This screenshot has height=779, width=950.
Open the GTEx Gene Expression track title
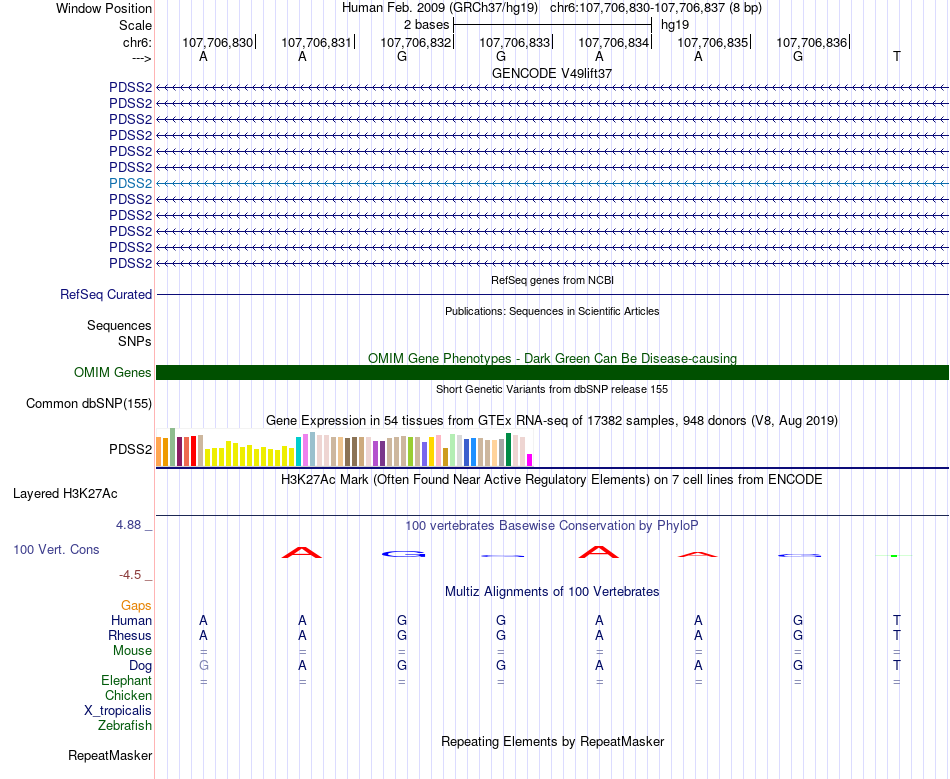552,420
